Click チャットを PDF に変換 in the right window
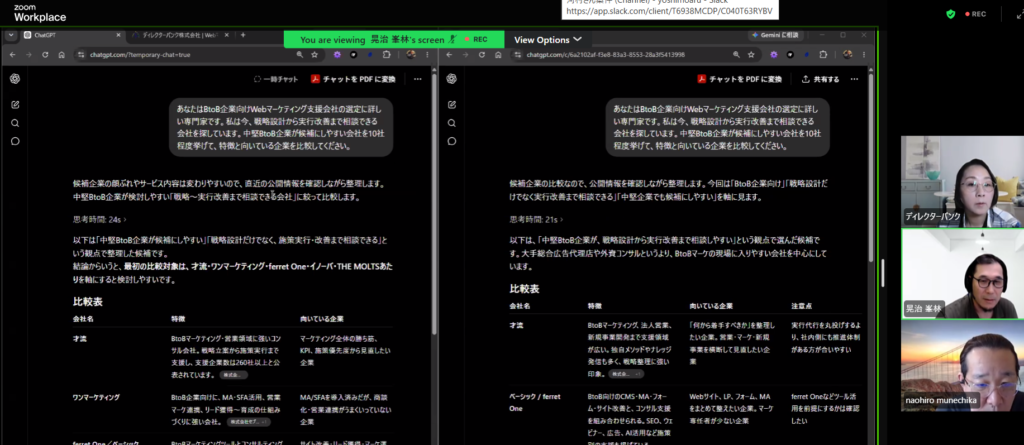This screenshot has width=1024, height=445. point(739,79)
